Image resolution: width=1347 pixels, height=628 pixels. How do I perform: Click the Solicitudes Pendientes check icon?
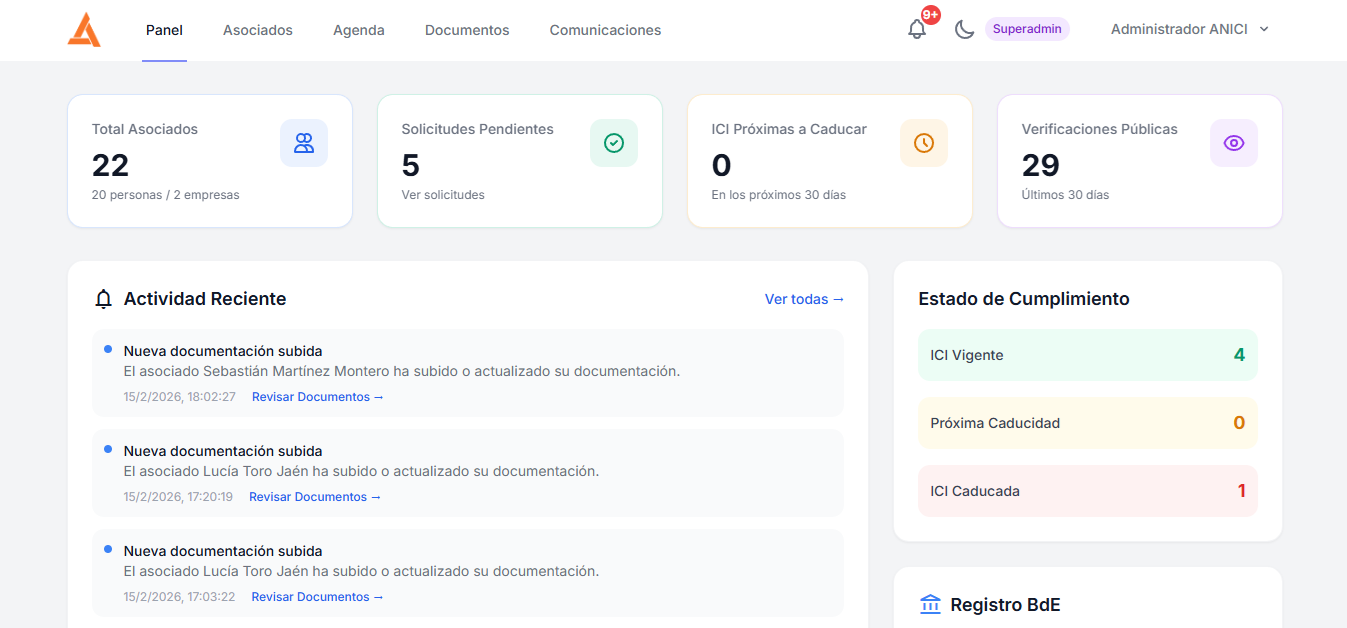(614, 143)
